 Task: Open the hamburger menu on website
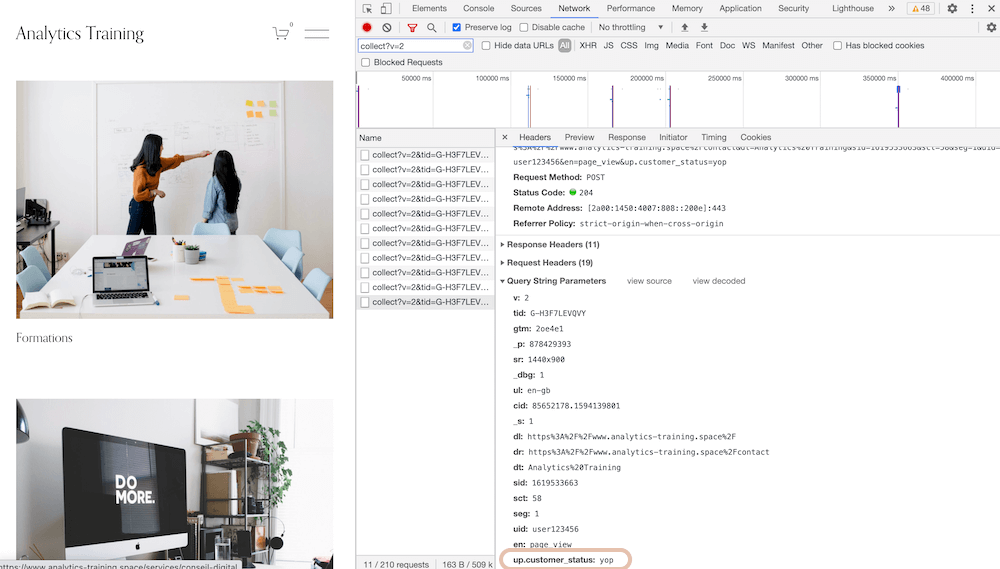pos(316,34)
